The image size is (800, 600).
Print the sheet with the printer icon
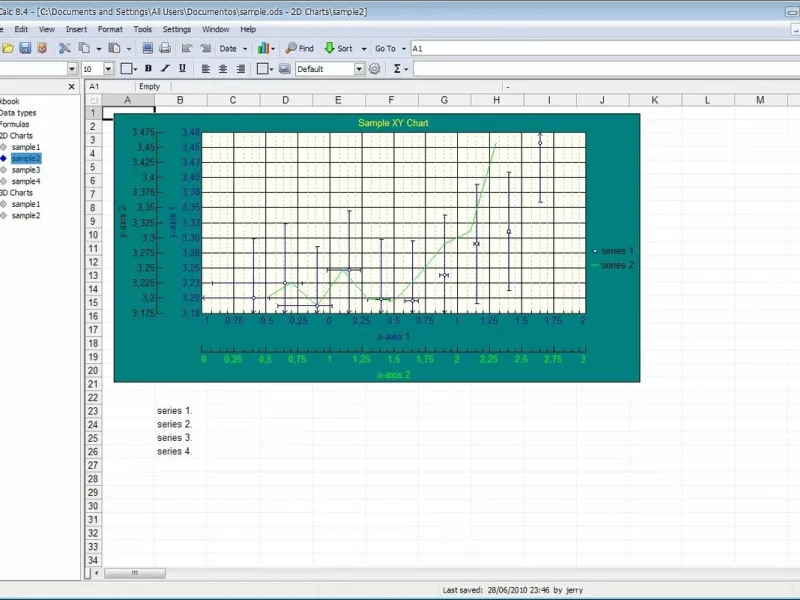pos(165,48)
